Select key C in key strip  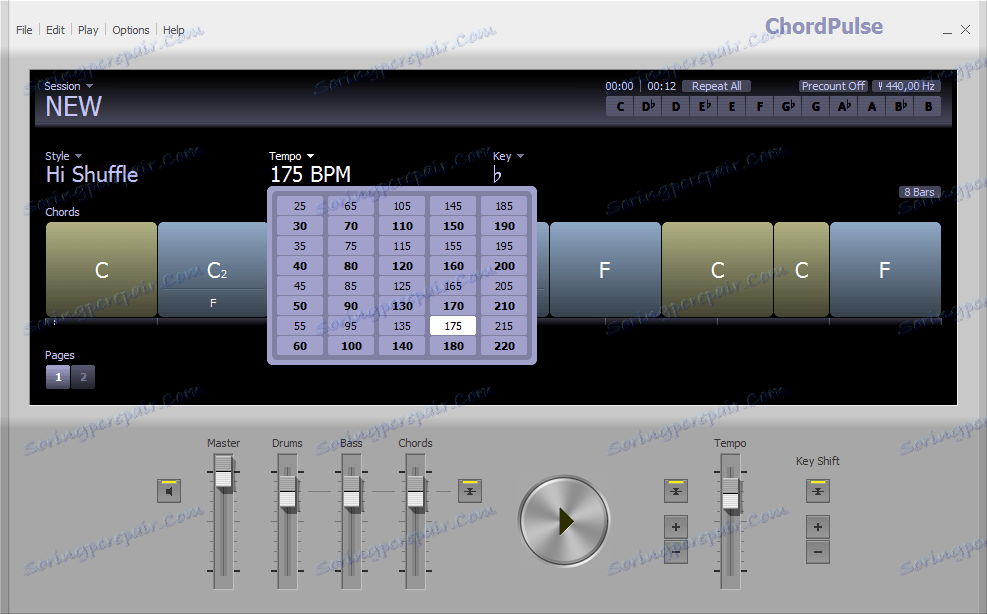(x=620, y=106)
